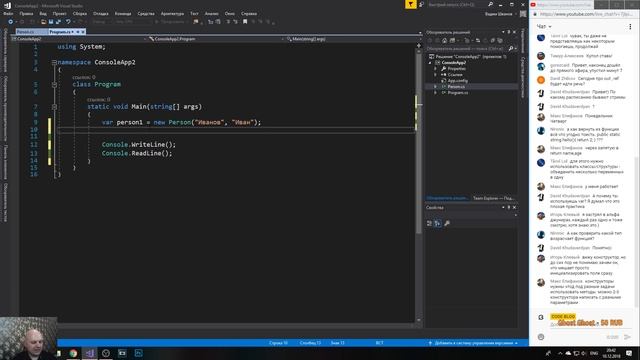The height and width of the screenshot is (360, 640).
Task: Expand the Person.cs node in Solution Explorer
Action: (x=435, y=87)
